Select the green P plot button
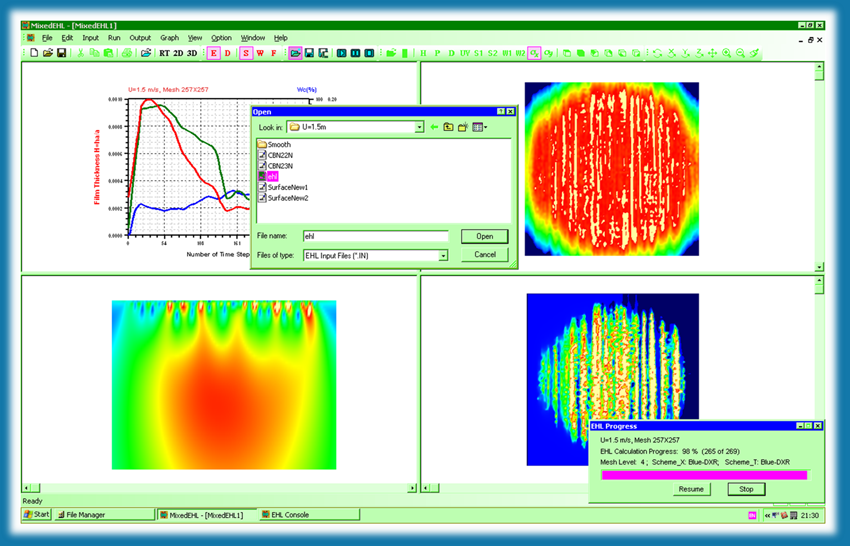The height and width of the screenshot is (546, 850). click(437, 53)
